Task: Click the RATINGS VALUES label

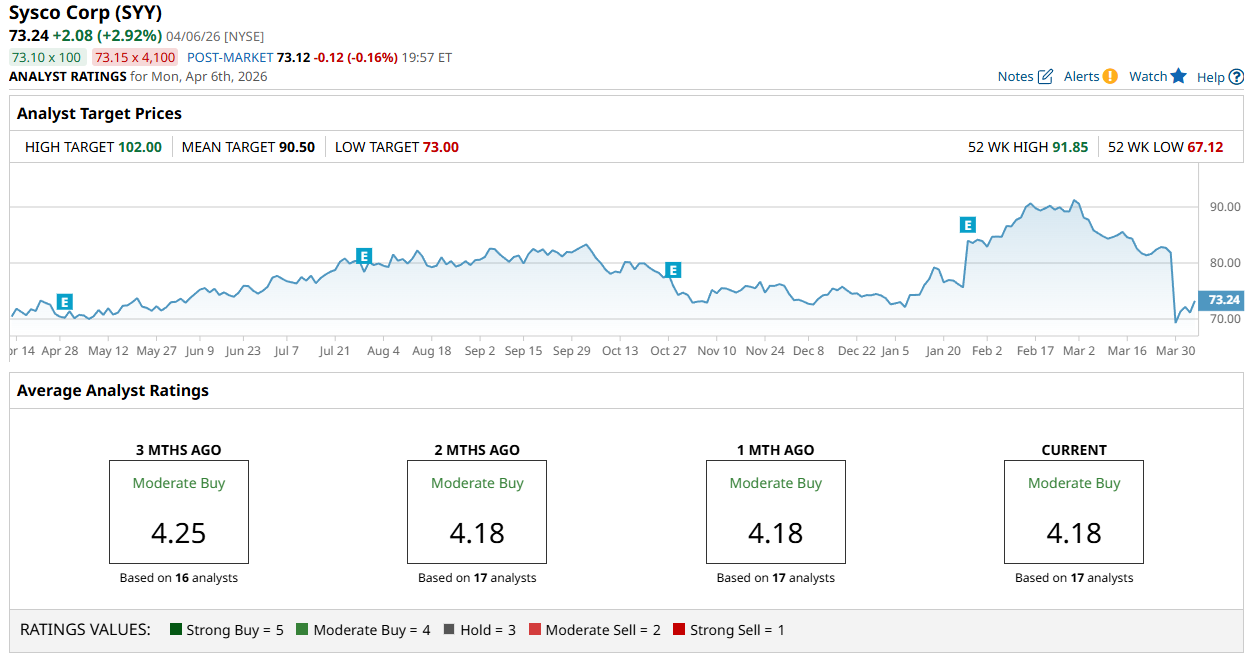Action: (85, 630)
